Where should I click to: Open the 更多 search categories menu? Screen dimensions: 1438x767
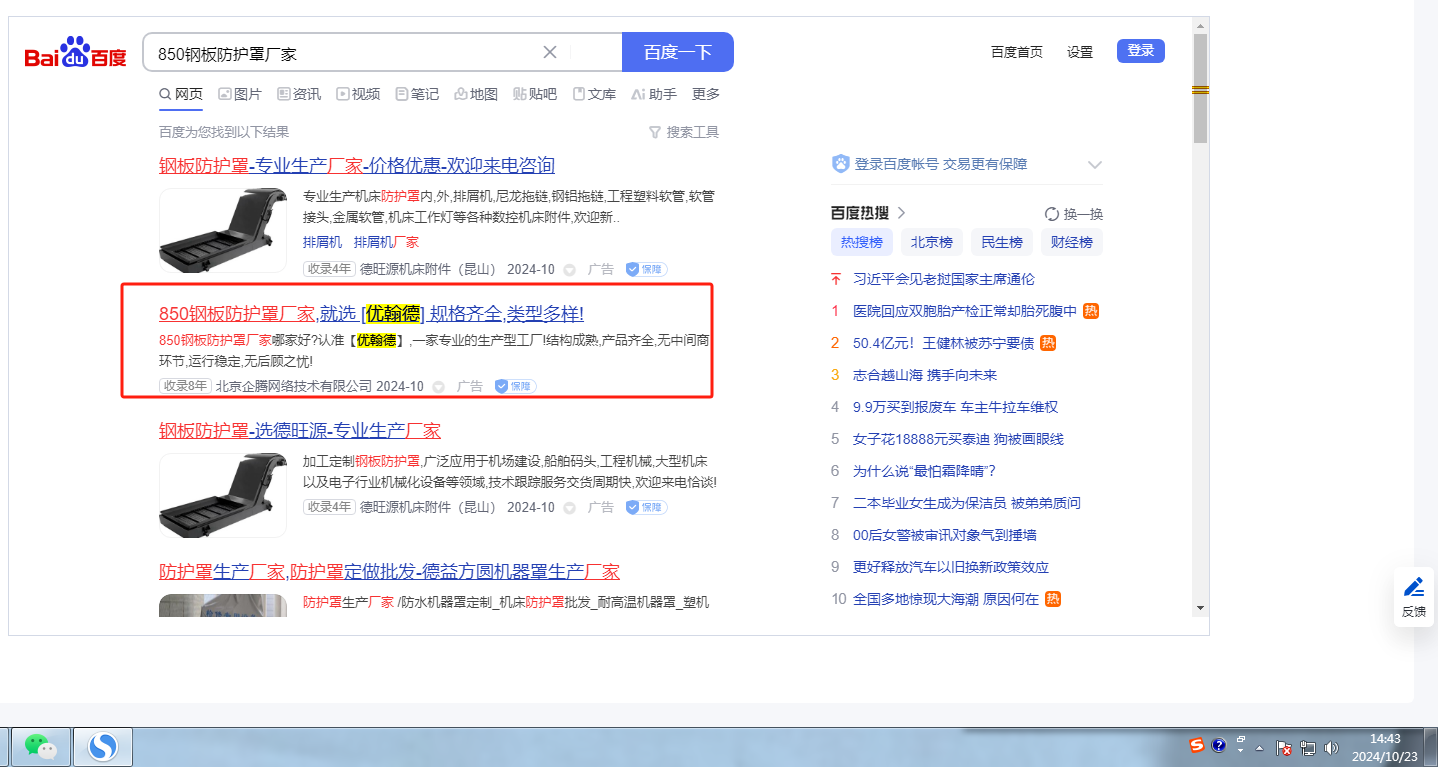[x=706, y=94]
